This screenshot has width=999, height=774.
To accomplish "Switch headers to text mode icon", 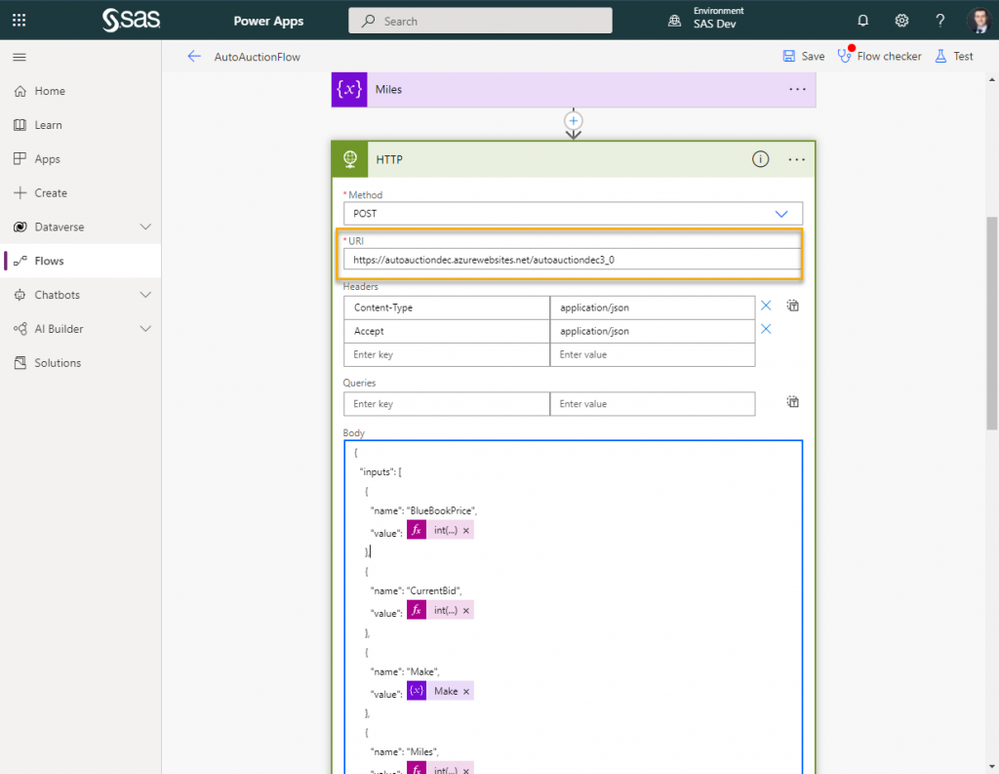I will [x=793, y=306].
